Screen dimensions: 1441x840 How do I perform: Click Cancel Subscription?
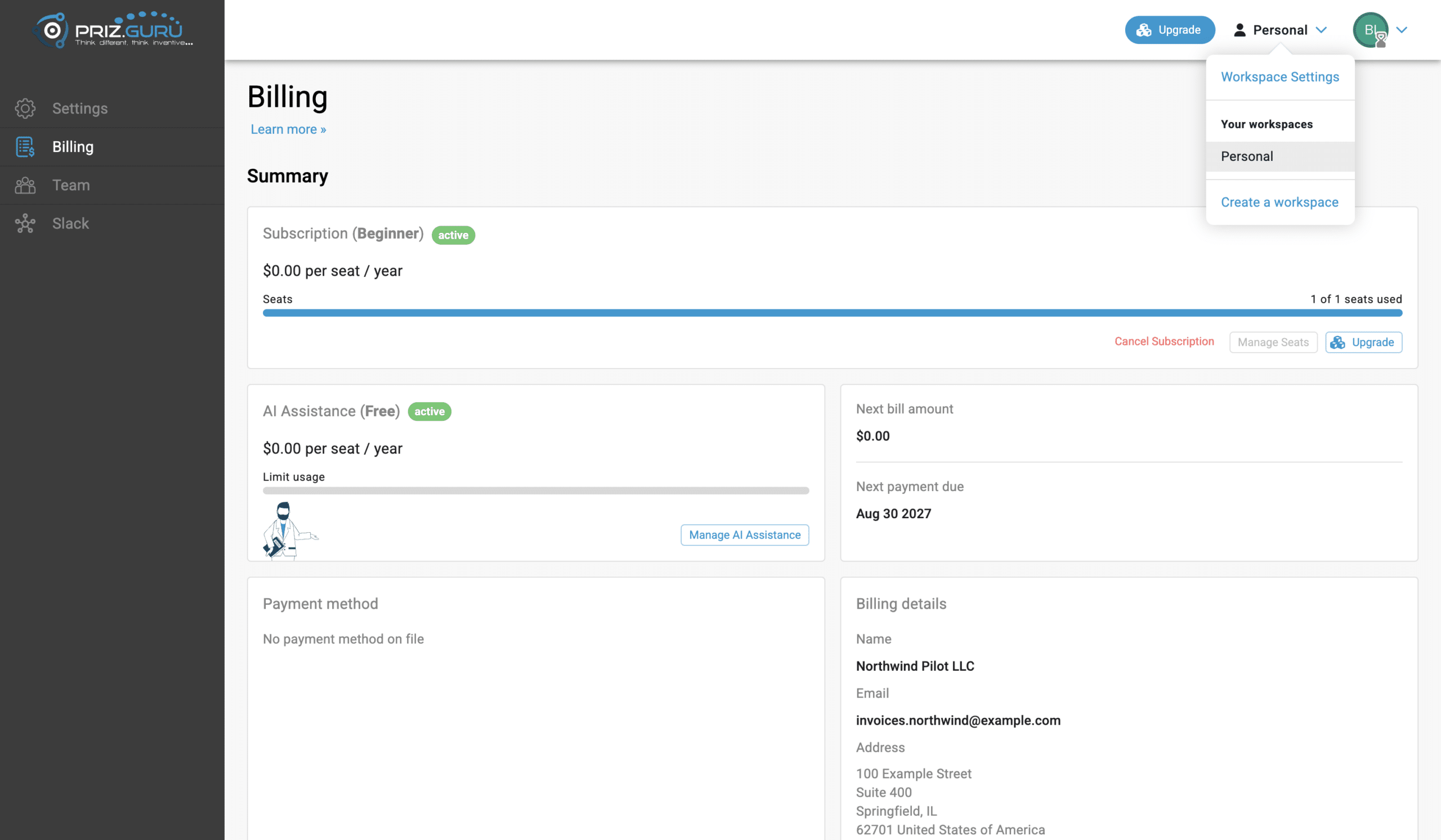(x=1163, y=341)
